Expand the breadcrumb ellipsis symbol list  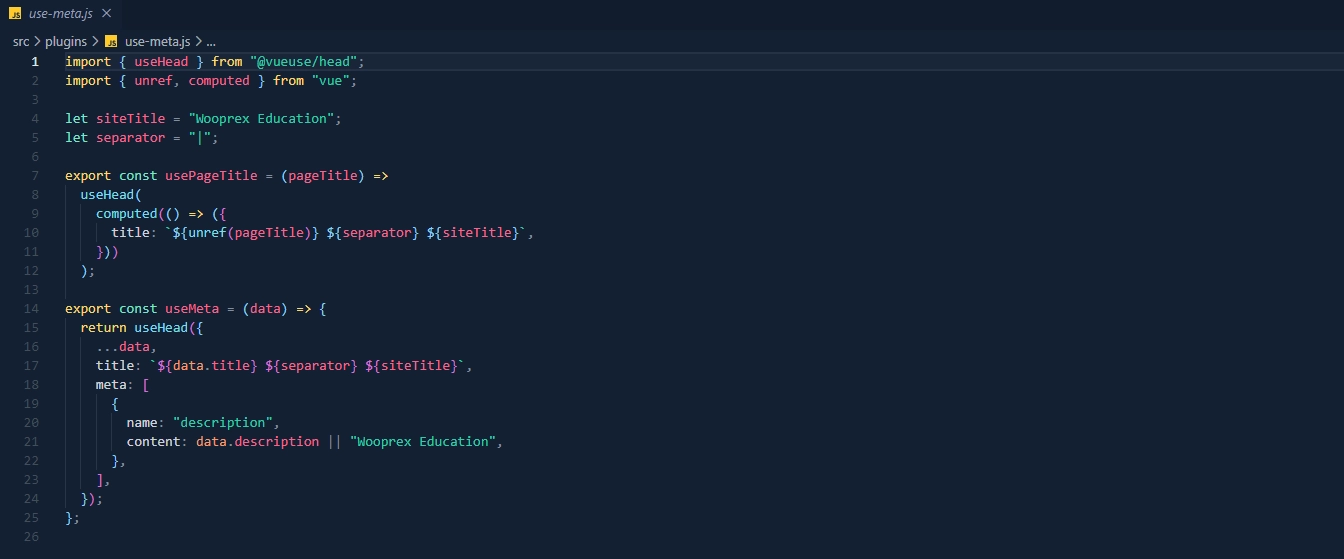[x=210, y=42]
